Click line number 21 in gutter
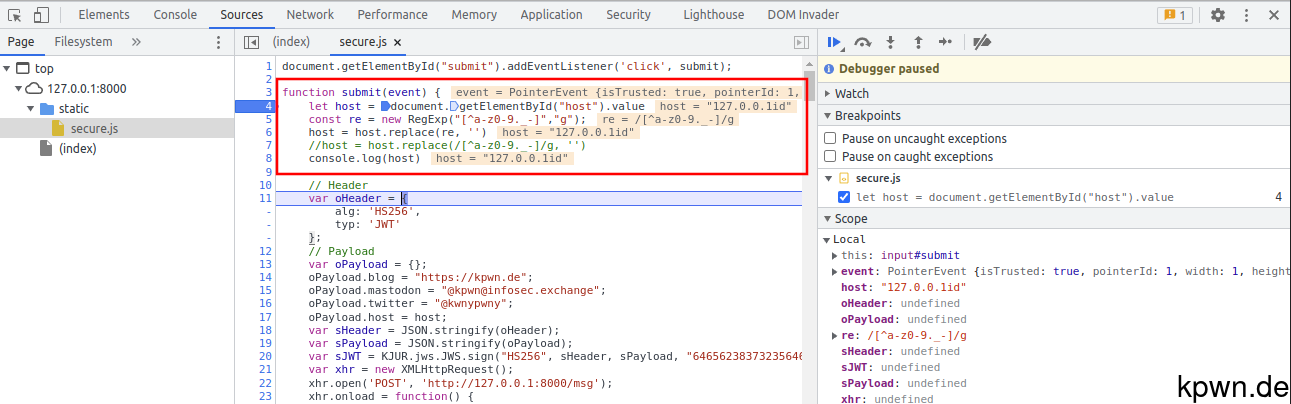The width and height of the screenshot is (1291, 404). [x=265, y=370]
